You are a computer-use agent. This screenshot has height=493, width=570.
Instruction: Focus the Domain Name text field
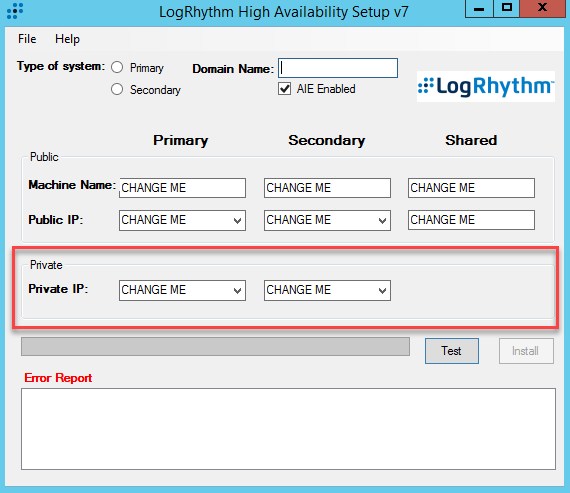338,68
